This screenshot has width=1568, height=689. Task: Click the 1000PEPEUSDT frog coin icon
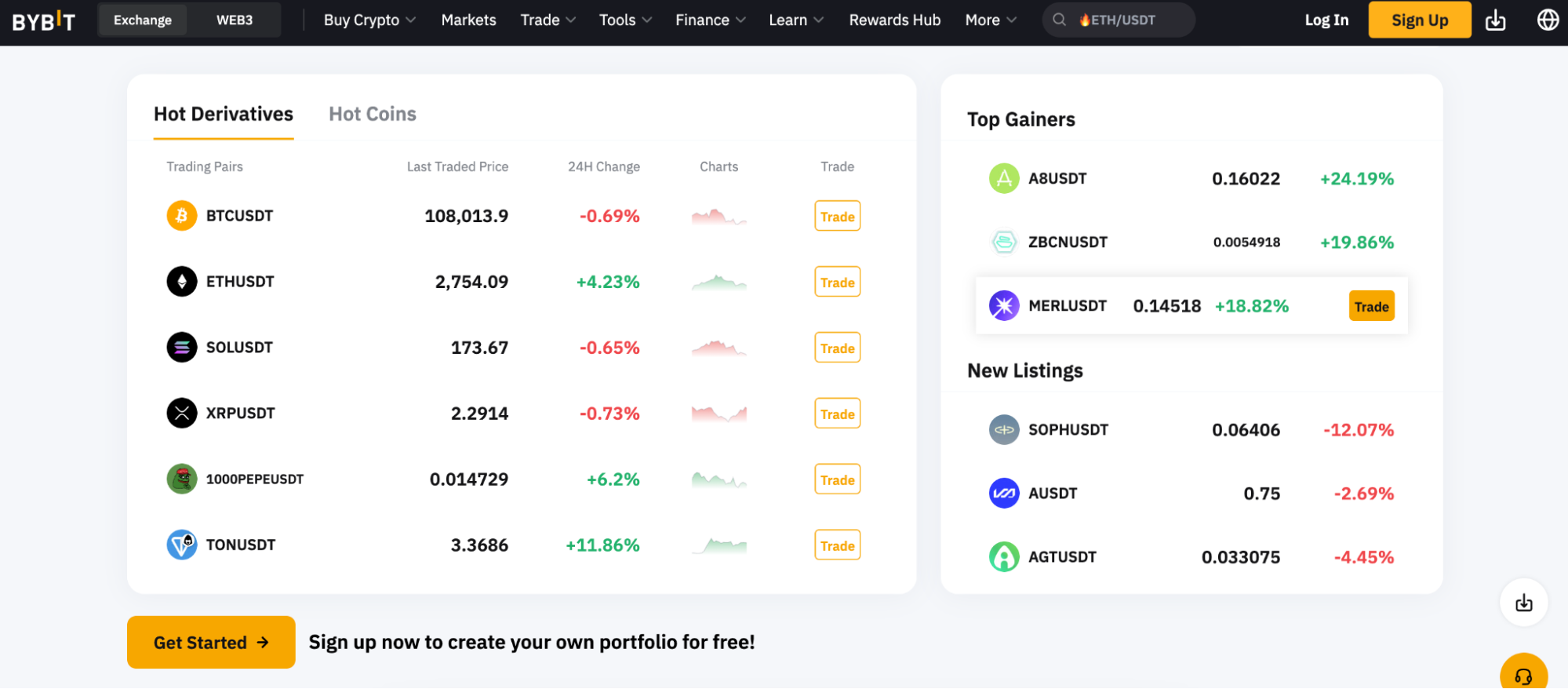(182, 479)
